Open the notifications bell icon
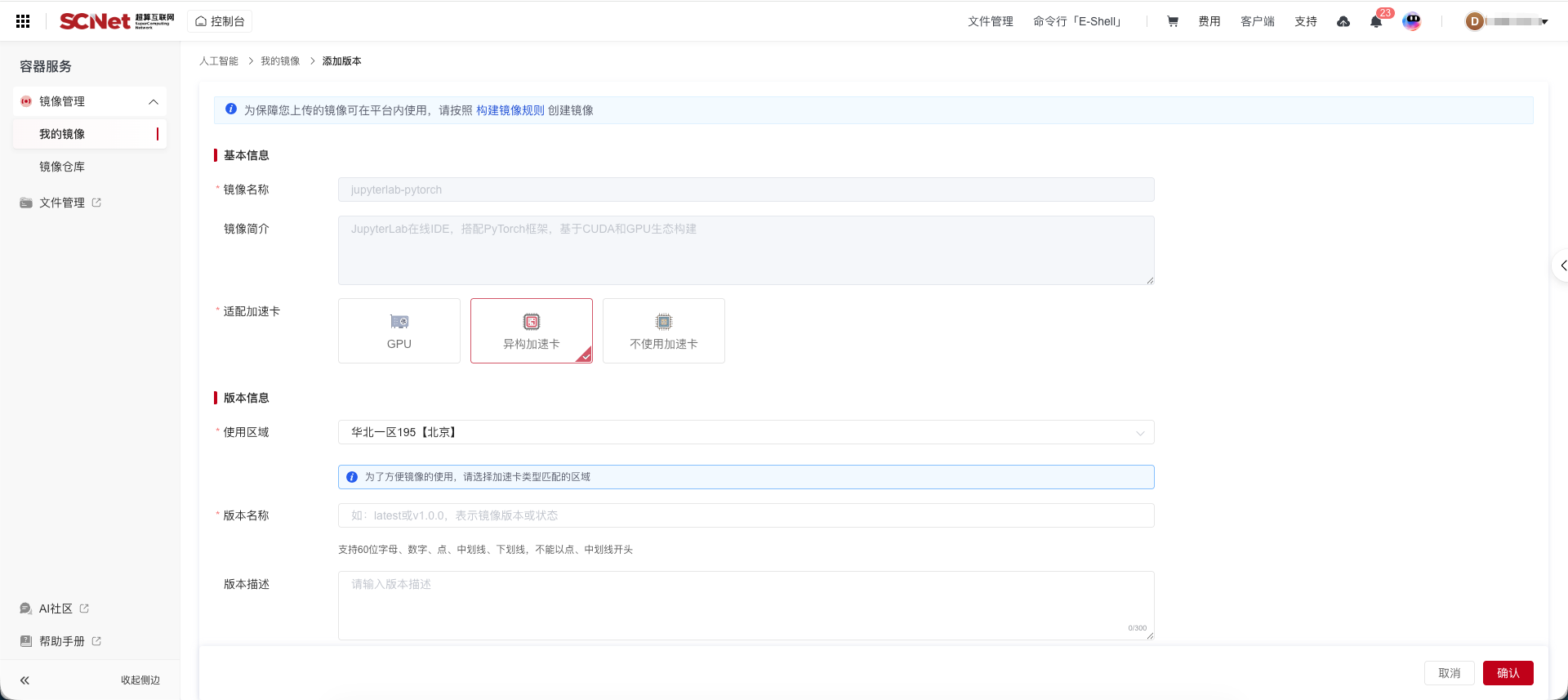This screenshot has width=1568, height=700. click(x=1376, y=22)
